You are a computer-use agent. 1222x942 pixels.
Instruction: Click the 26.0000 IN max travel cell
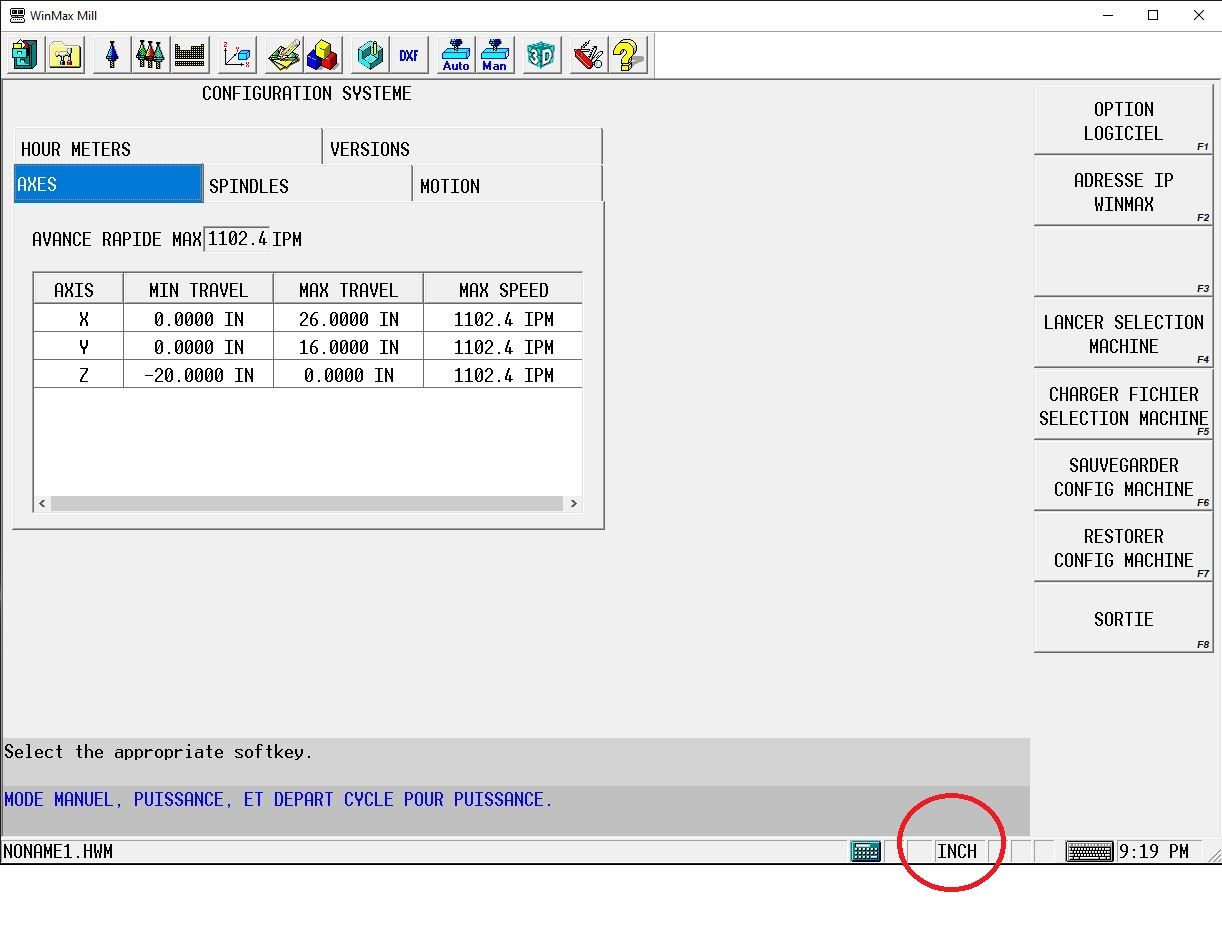point(348,319)
